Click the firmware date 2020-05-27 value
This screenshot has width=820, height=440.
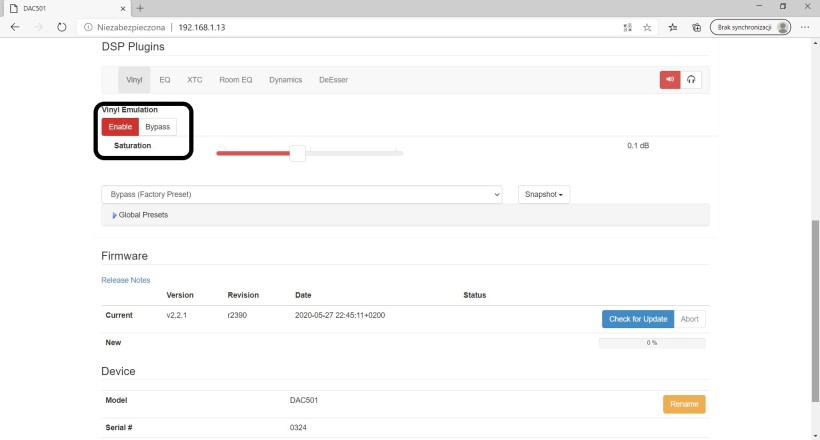click(340, 315)
